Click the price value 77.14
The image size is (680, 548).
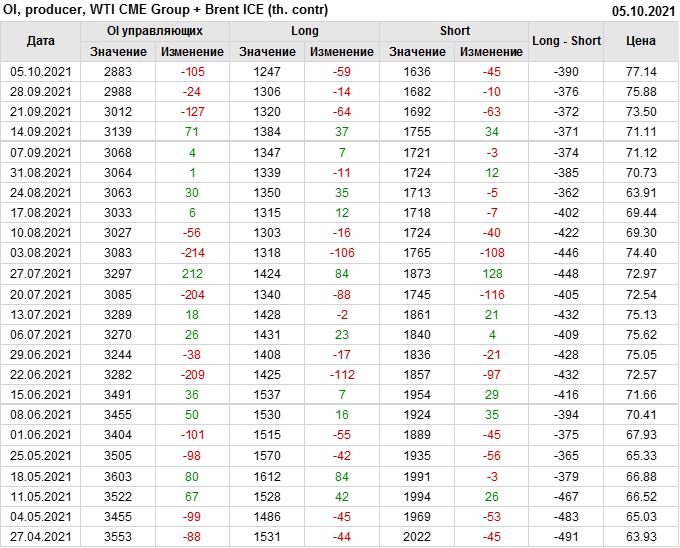pyautogui.click(x=640, y=72)
